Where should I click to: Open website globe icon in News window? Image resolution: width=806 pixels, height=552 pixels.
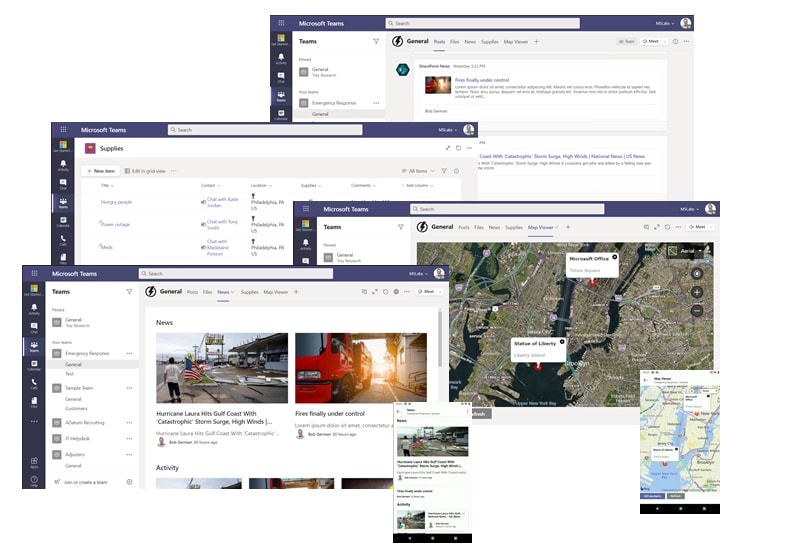tap(396, 291)
